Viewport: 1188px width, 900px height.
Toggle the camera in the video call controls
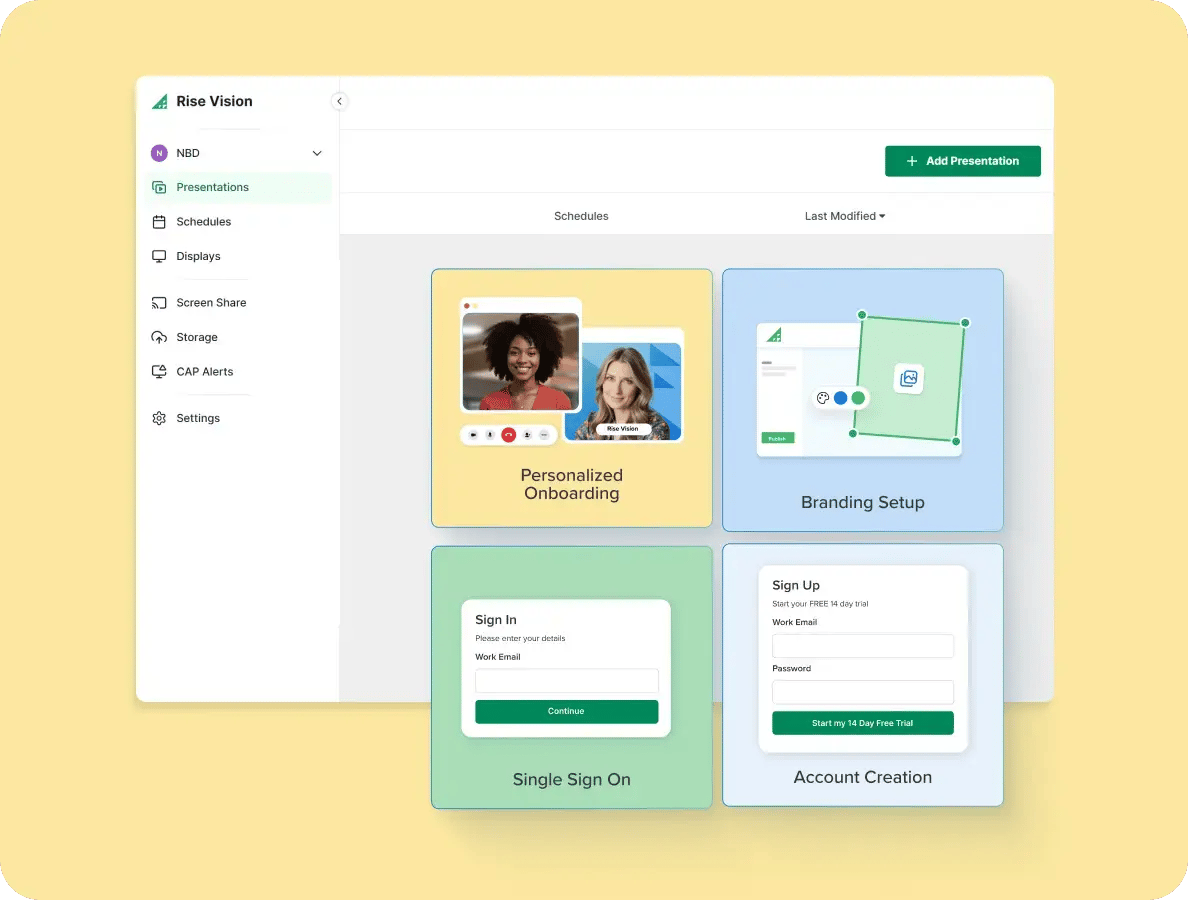tap(472, 435)
